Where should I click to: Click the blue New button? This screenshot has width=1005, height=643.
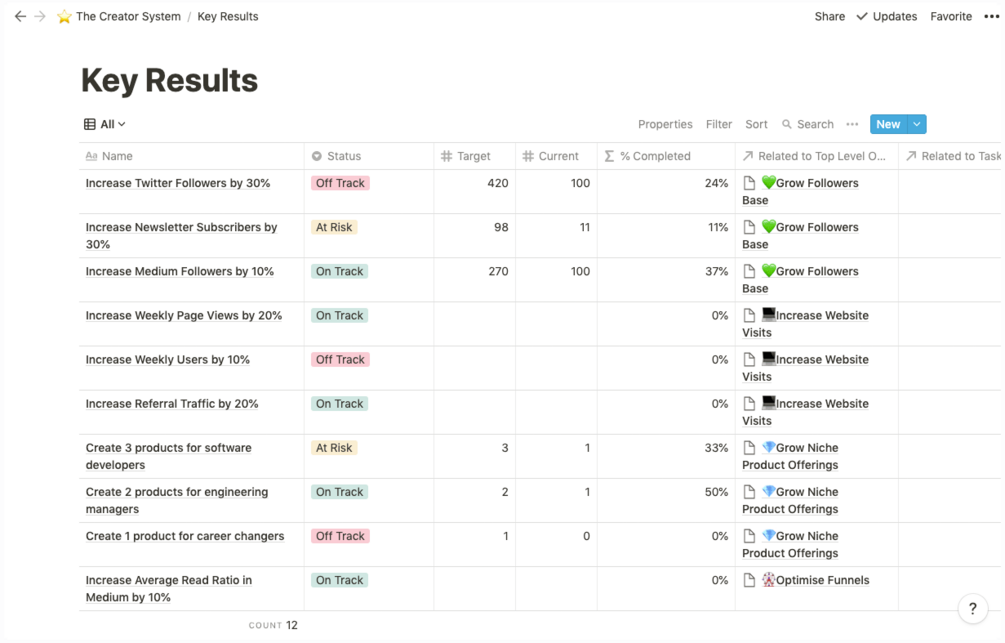(887, 125)
